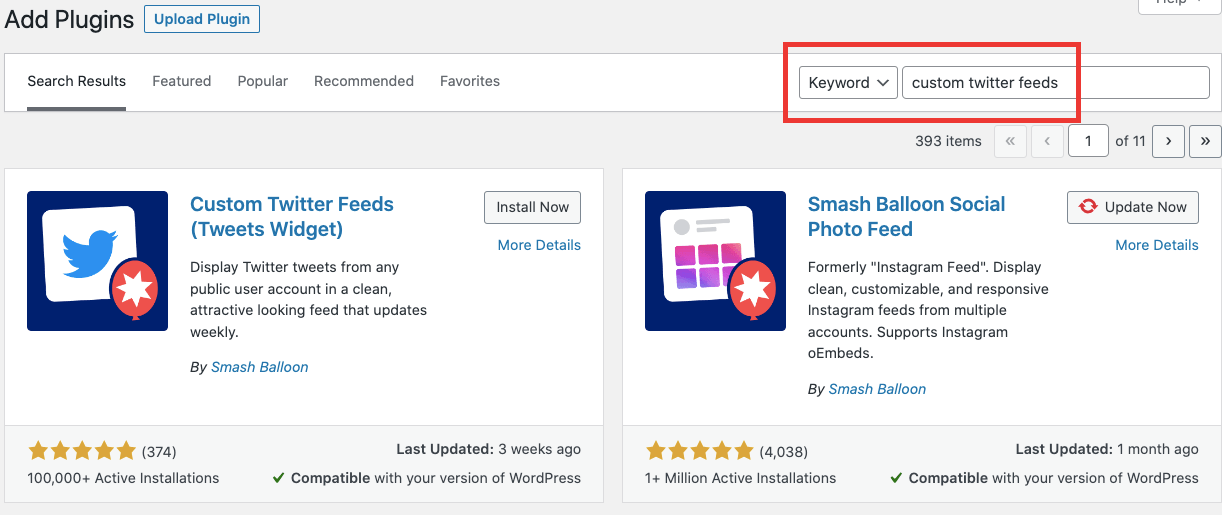Click the previous page arrow button
This screenshot has width=1222, height=515.
1047,141
